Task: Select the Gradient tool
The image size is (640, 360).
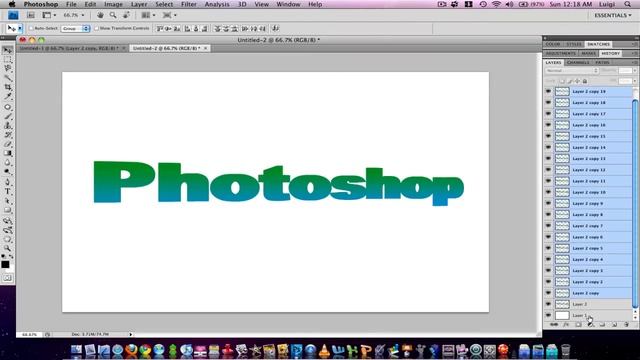Action: point(7,153)
